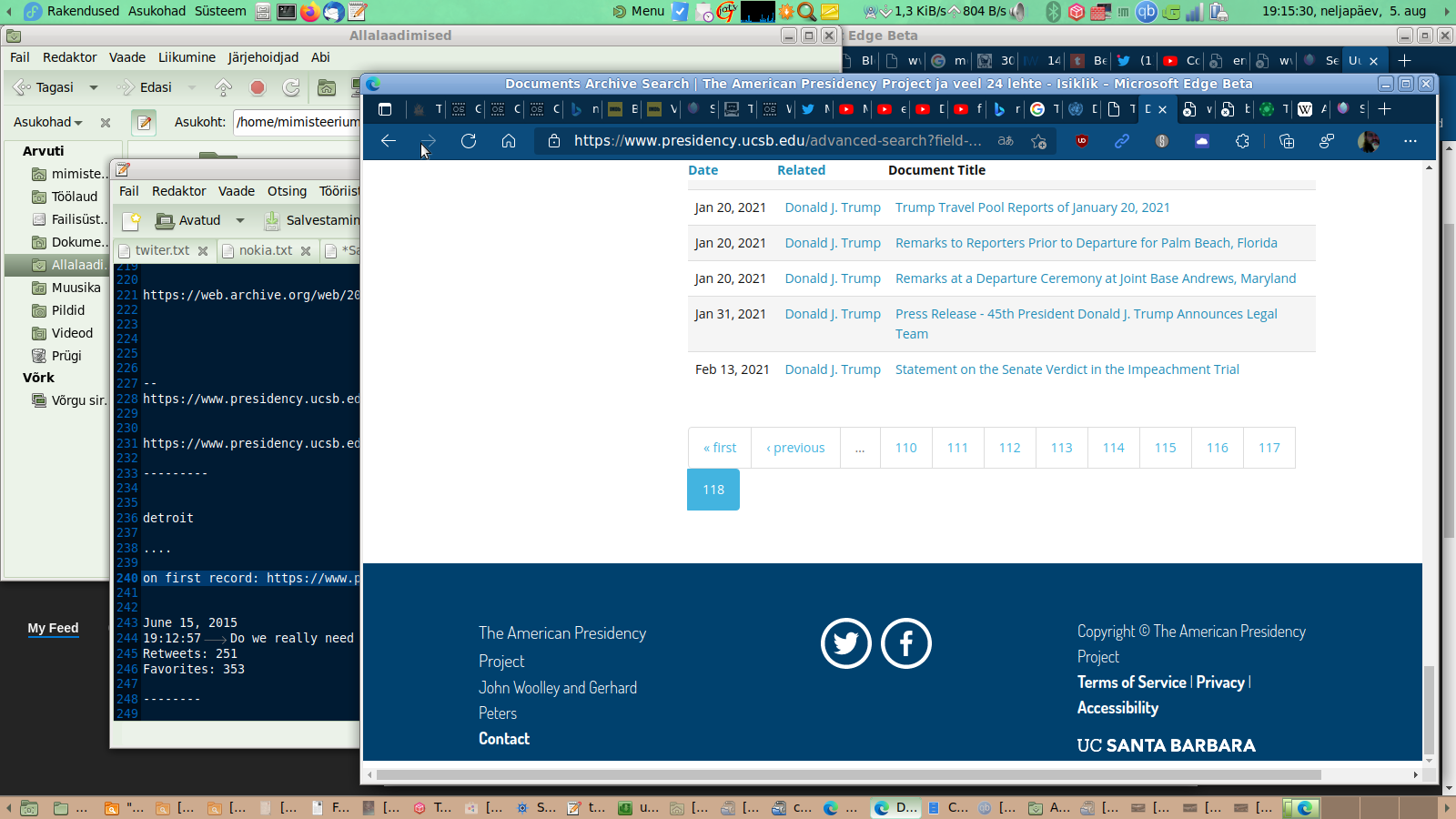Open Press Release about Legal Team
Screen dimensions: 1456x819
pyautogui.click(x=1086, y=324)
